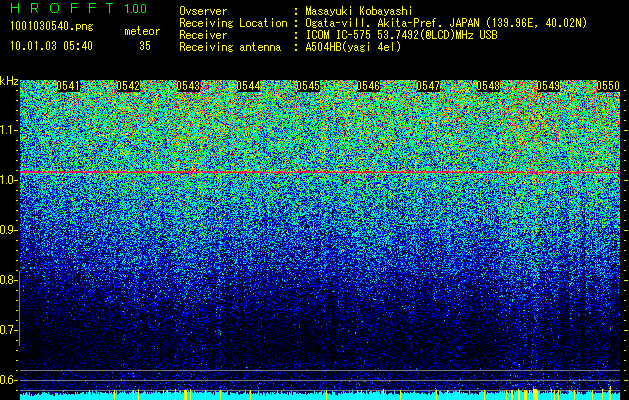
Task: Select observer name Masayuki Kobayashi
Action: (359, 11)
